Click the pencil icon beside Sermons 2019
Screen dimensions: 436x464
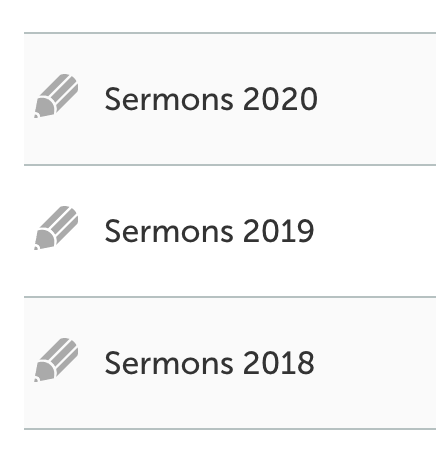click(56, 228)
